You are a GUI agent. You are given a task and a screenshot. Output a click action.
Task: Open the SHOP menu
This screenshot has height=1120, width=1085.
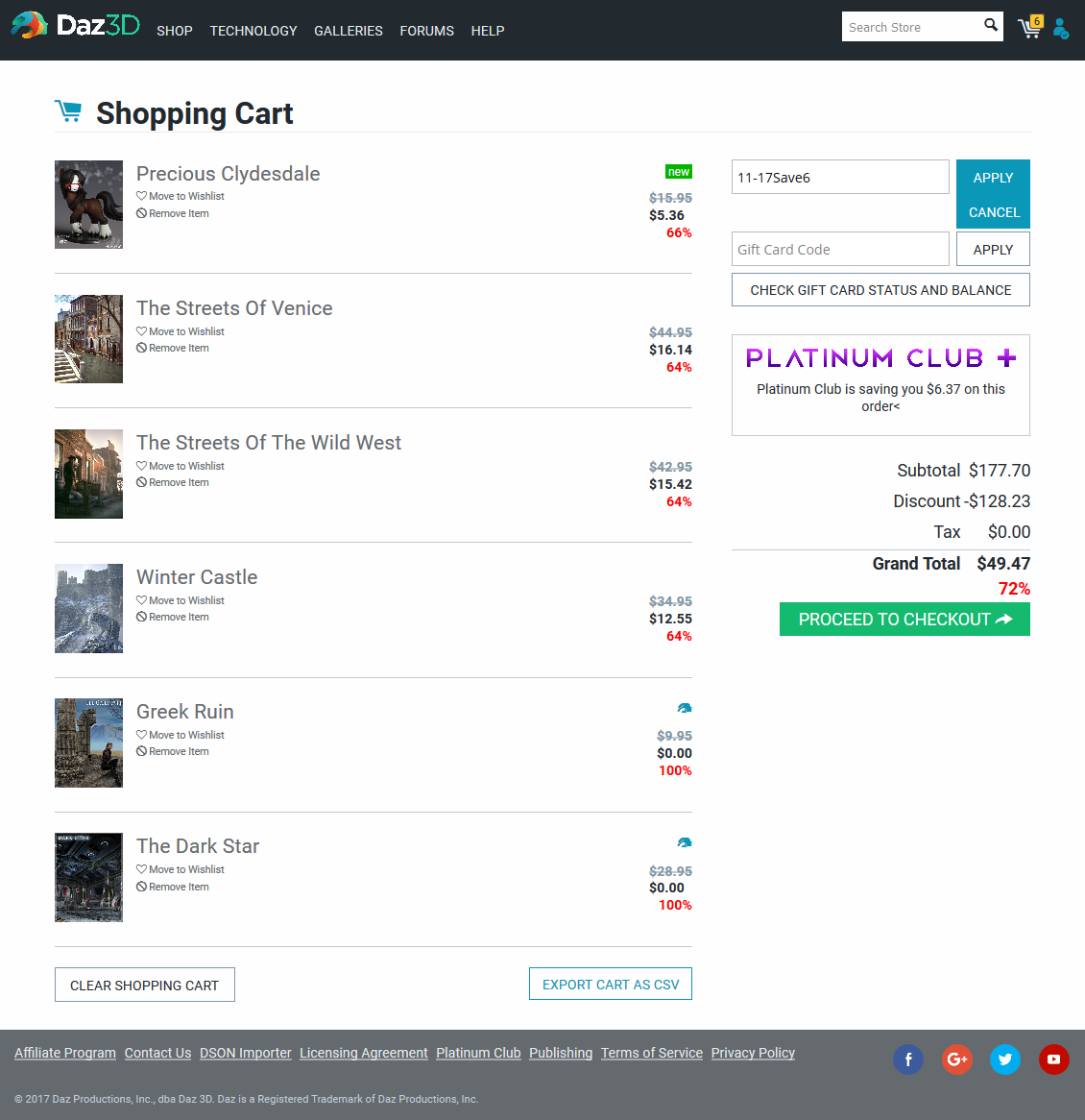point(174,31)
